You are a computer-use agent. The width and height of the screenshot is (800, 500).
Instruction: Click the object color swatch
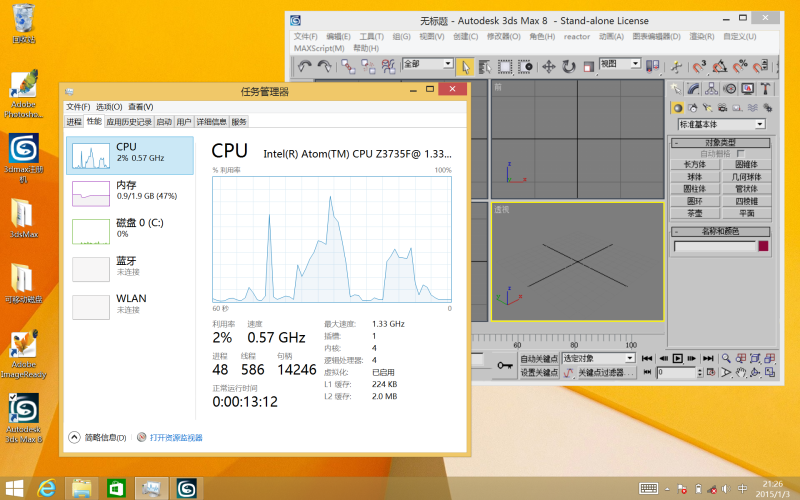(x=763, y=246)
